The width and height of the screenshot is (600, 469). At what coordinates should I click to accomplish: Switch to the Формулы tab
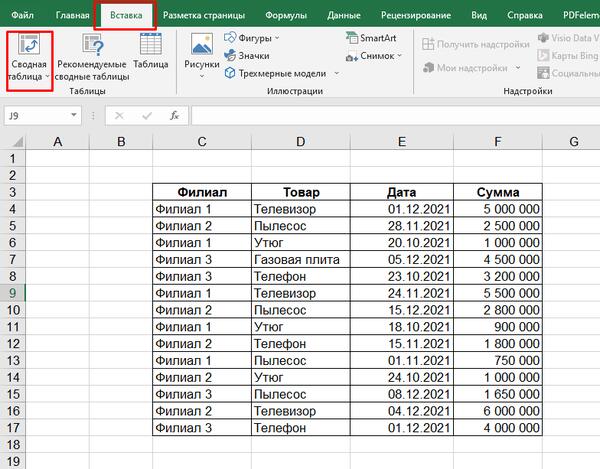286,15
